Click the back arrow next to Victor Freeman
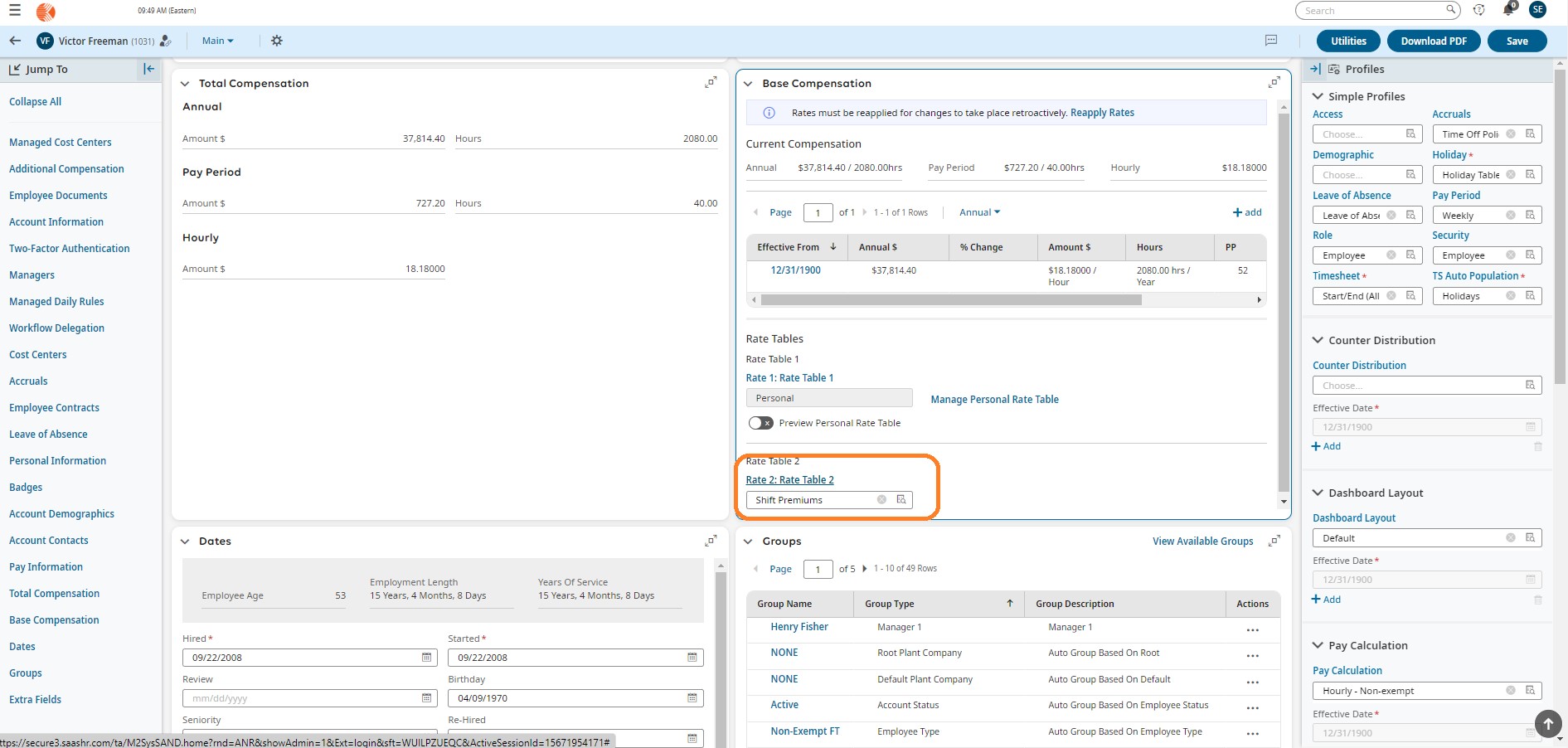The height and width of the screenshot is (748, 1568). coord(15,41)
